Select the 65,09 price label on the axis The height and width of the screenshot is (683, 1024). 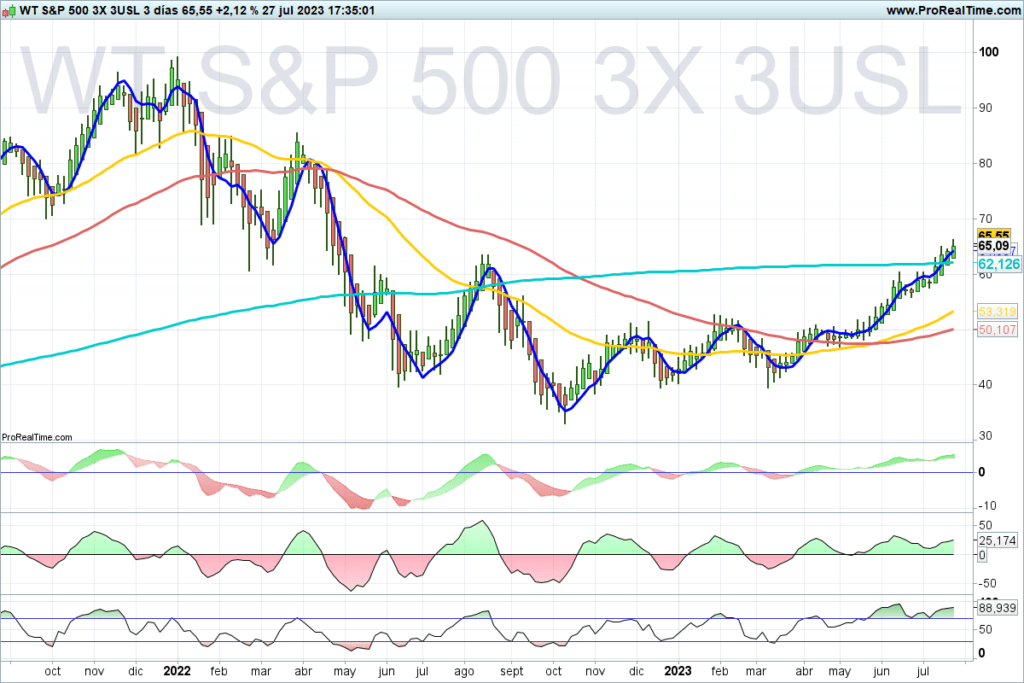[x=993, y=246]
